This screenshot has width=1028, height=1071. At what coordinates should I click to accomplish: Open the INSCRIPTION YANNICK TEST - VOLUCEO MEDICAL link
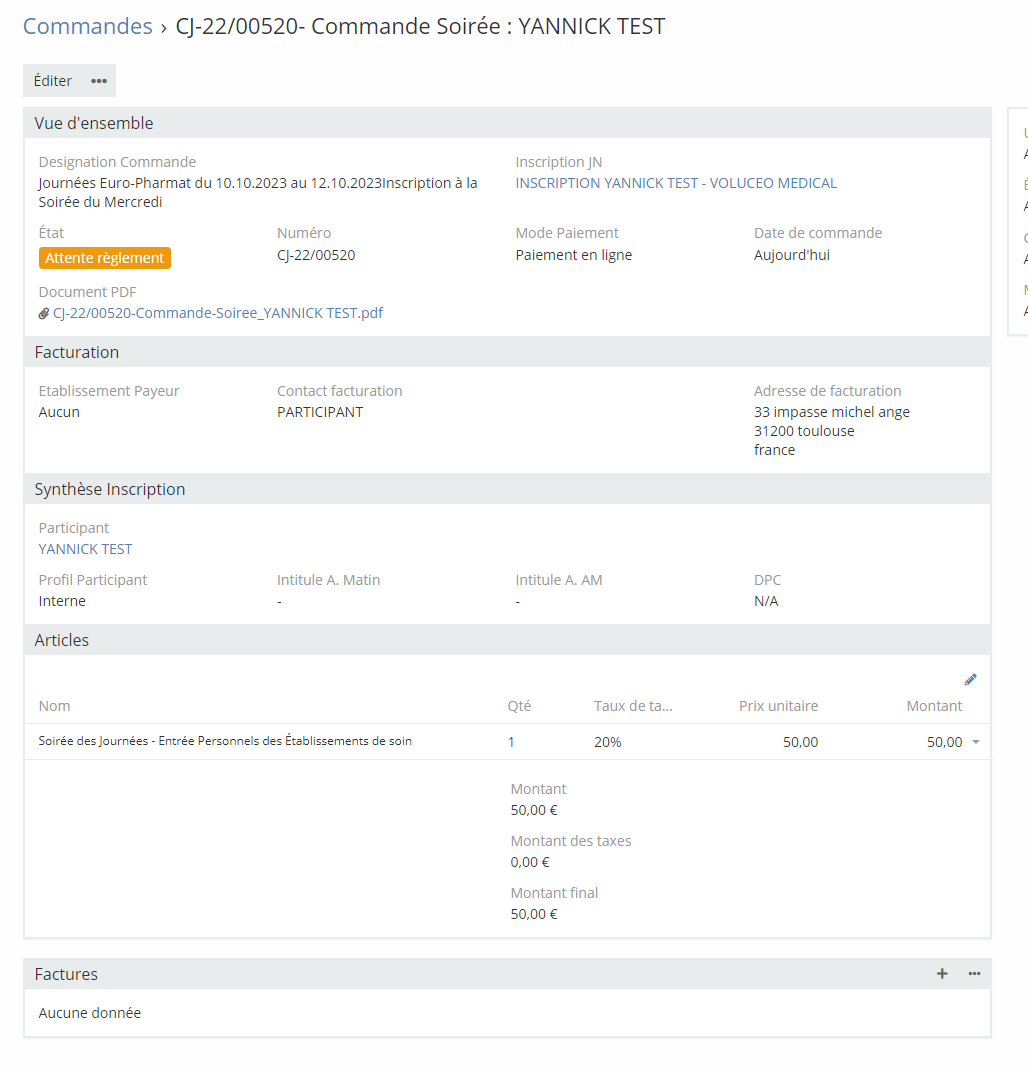676,183
